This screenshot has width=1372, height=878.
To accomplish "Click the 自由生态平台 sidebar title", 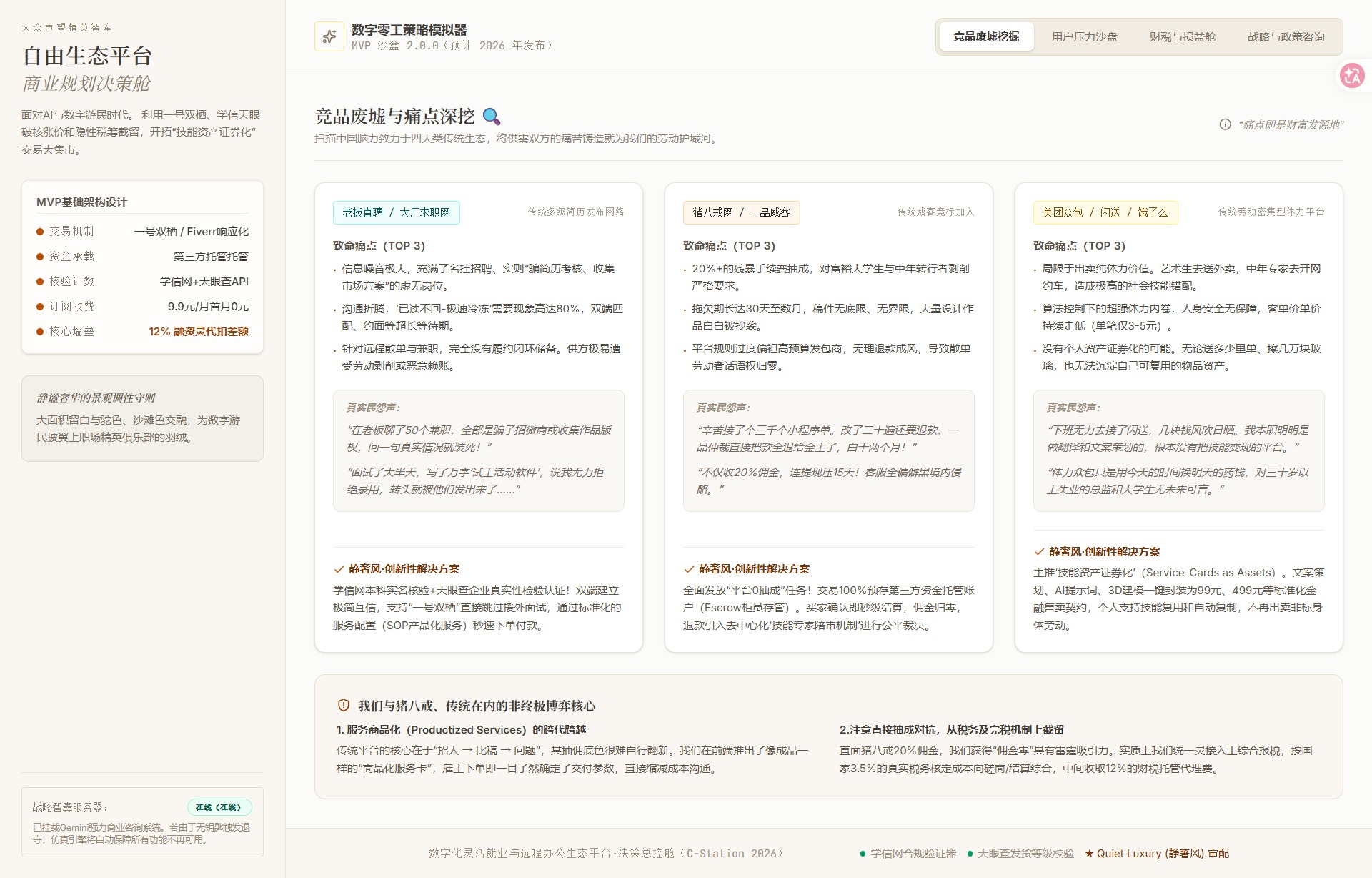I will (x=87, y=56).
